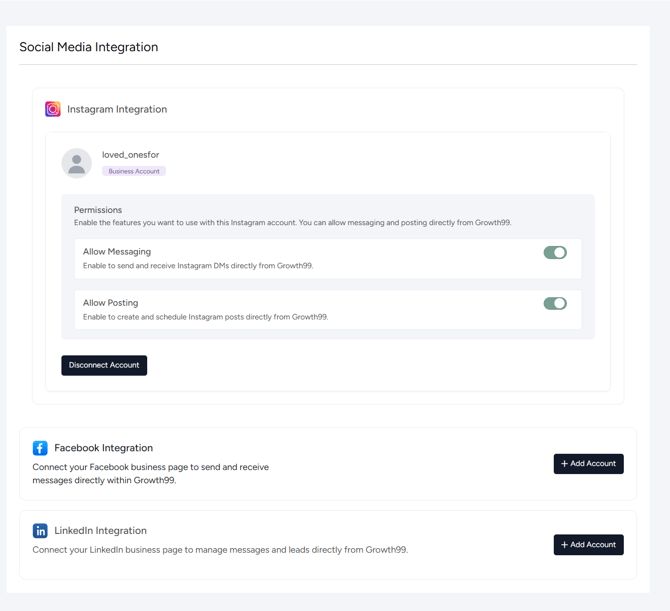Select the Business Account badge

(134, 171)
